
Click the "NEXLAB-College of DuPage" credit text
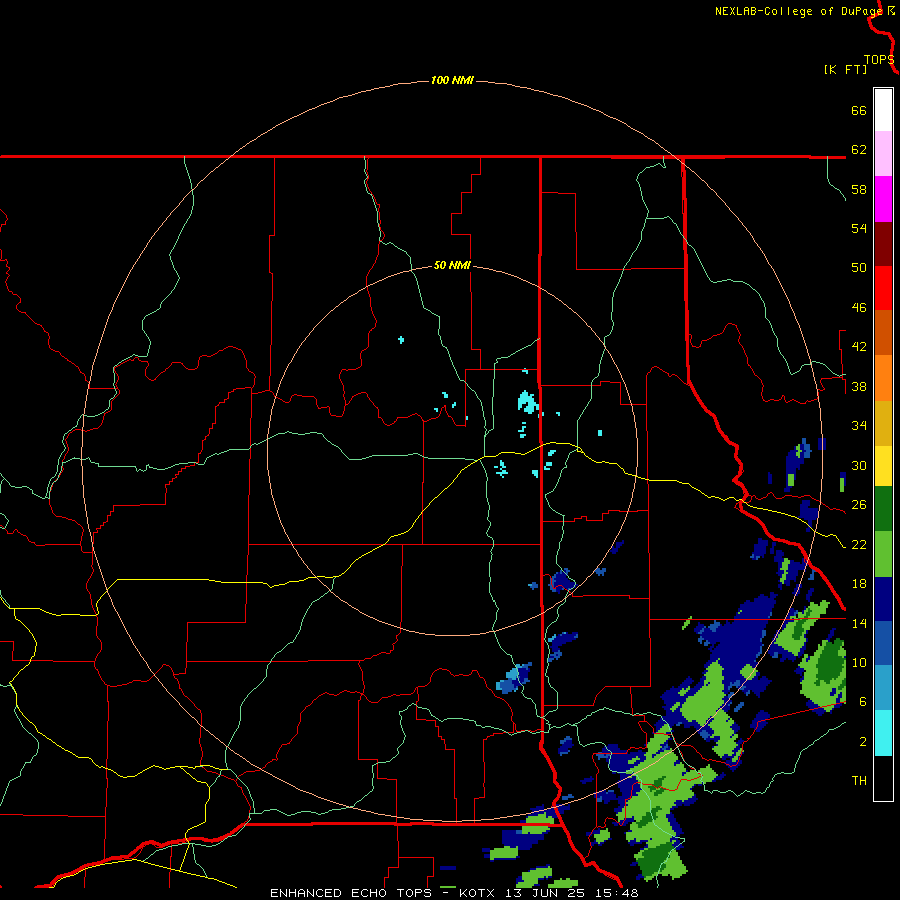pos(798,11)
